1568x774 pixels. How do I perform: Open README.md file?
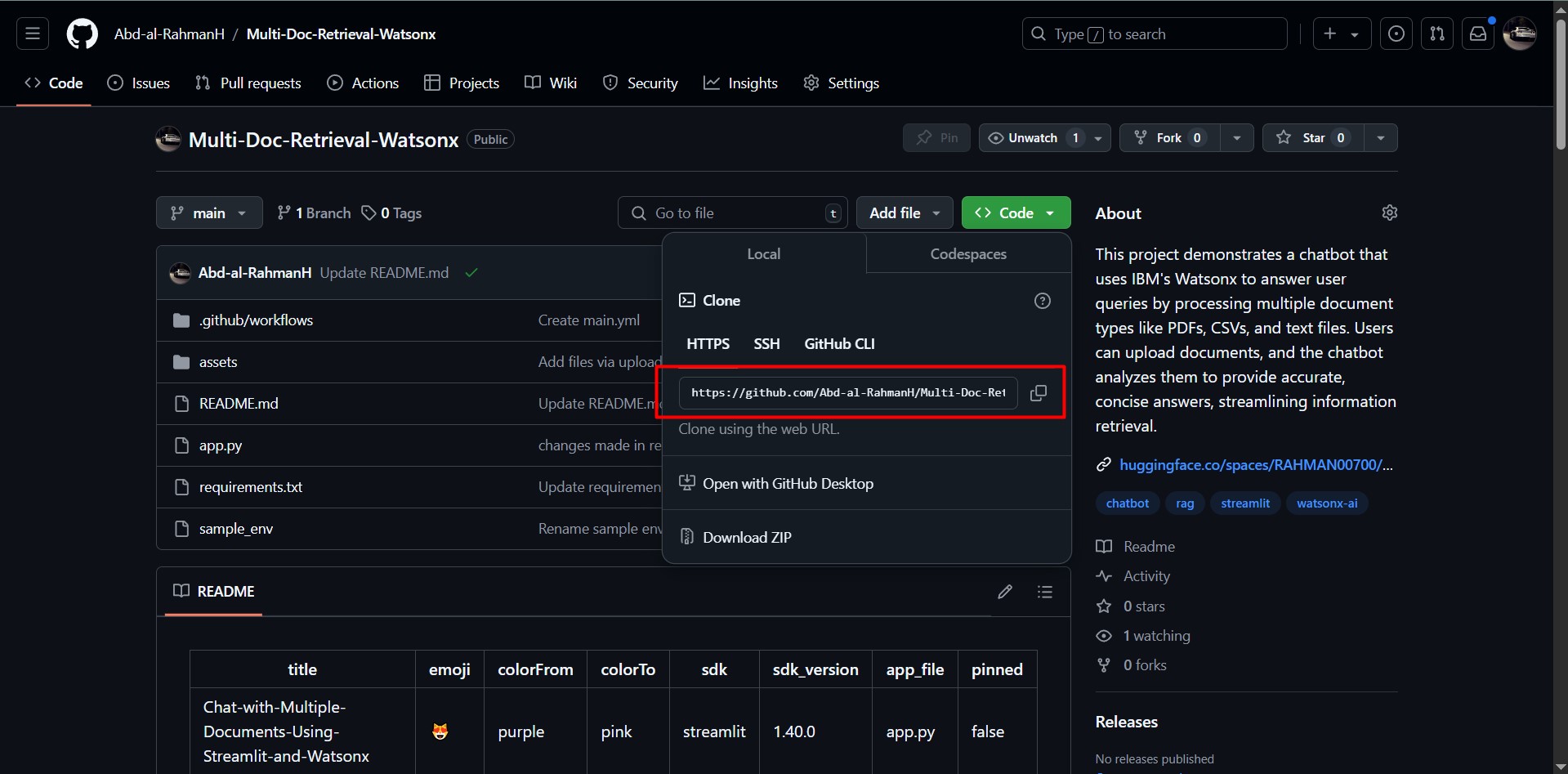[239, 404]
